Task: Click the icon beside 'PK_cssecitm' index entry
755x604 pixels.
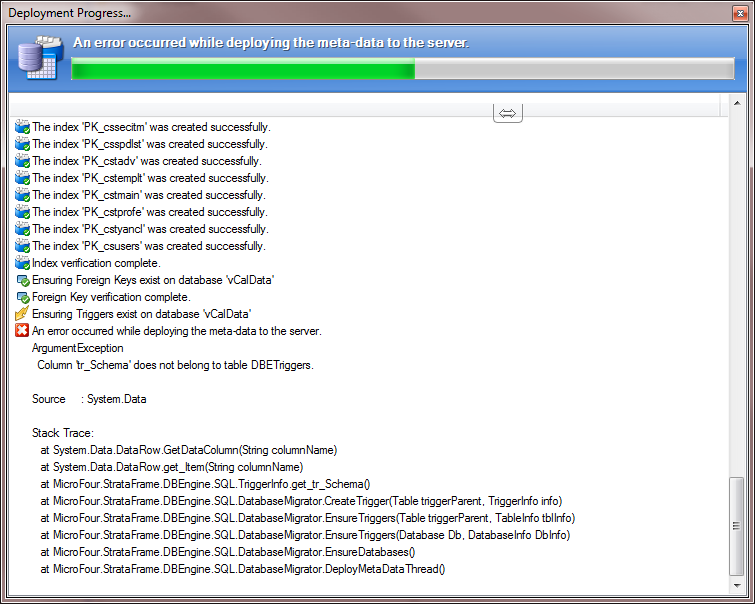Action: click(22, 127)
